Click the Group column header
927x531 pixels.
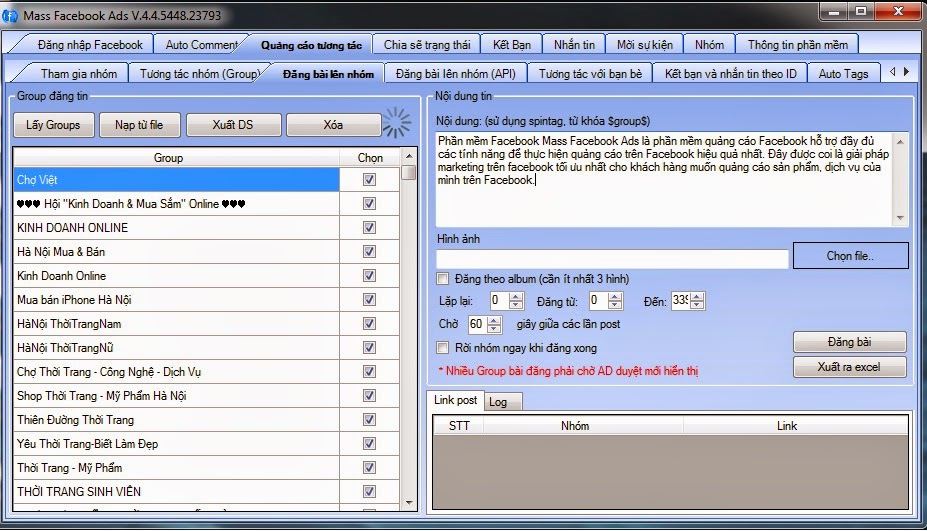[x=176, y=158]
